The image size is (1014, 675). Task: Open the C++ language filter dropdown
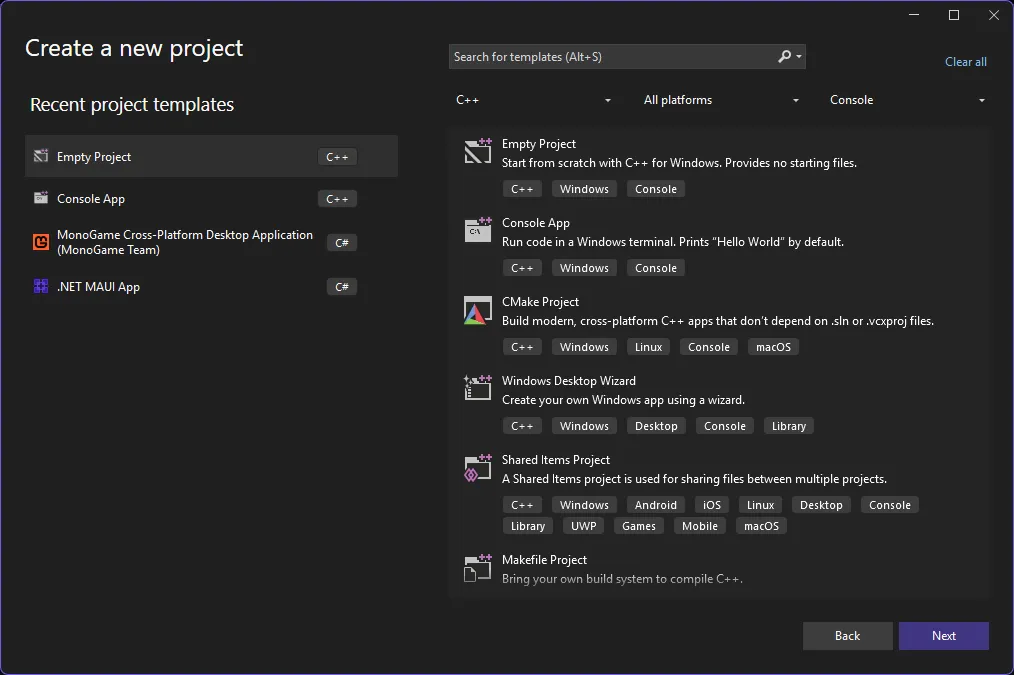[x=534, y=100]
